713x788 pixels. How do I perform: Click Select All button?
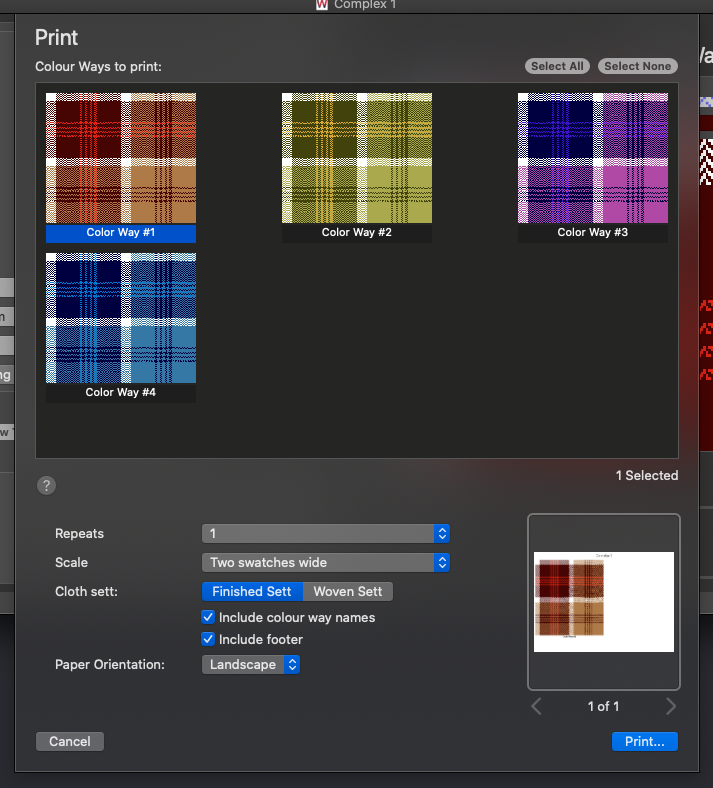point(557,66)
